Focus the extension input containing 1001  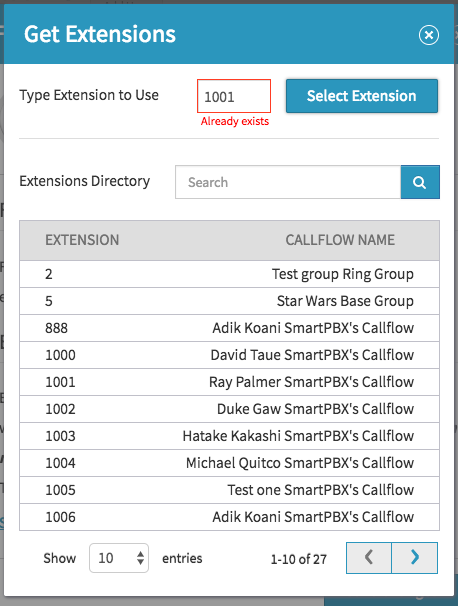point(234,96)
